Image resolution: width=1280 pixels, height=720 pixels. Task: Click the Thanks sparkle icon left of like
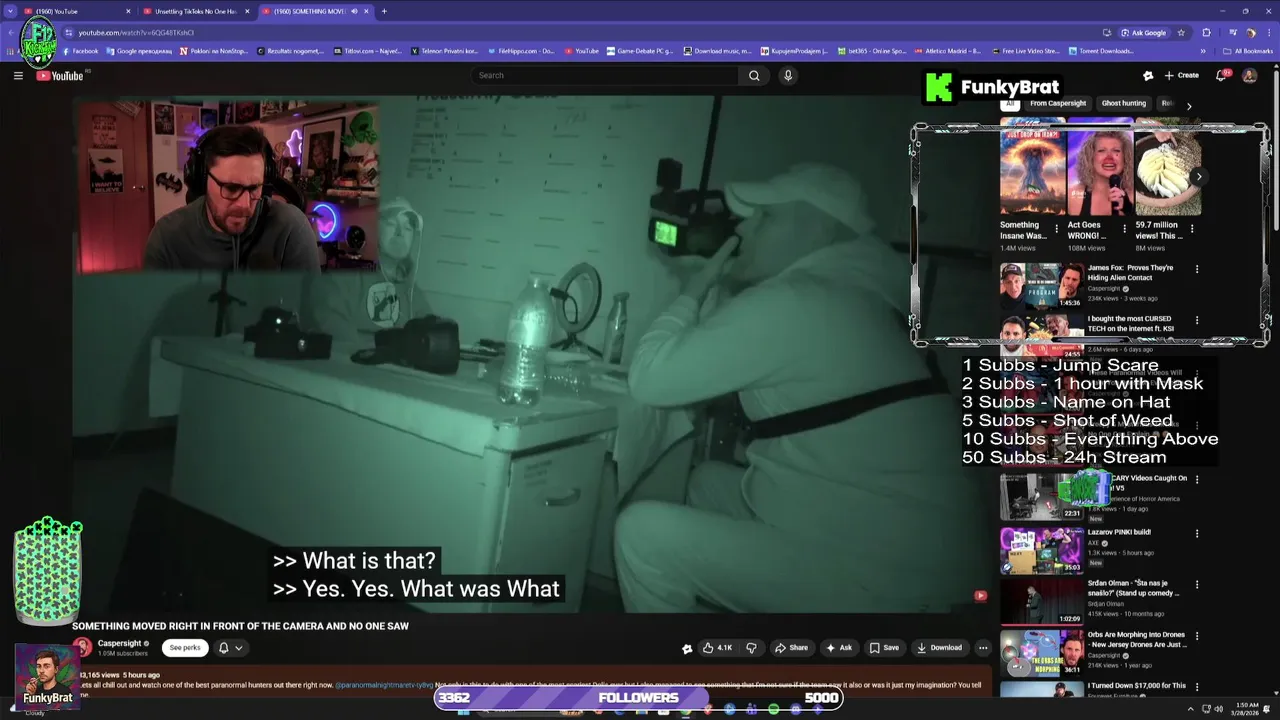(687, 648)
